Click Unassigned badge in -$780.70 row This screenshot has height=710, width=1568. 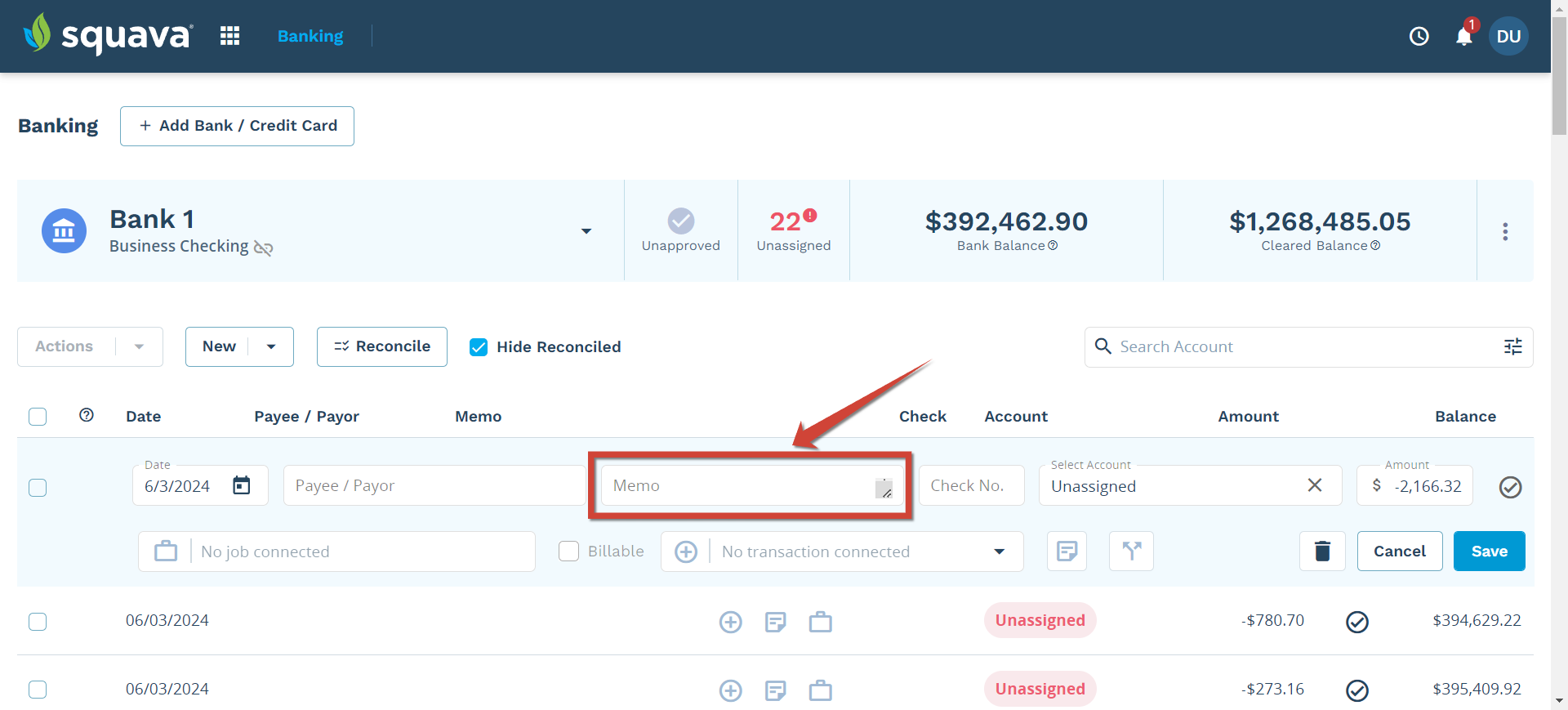tap(1040, 620)
